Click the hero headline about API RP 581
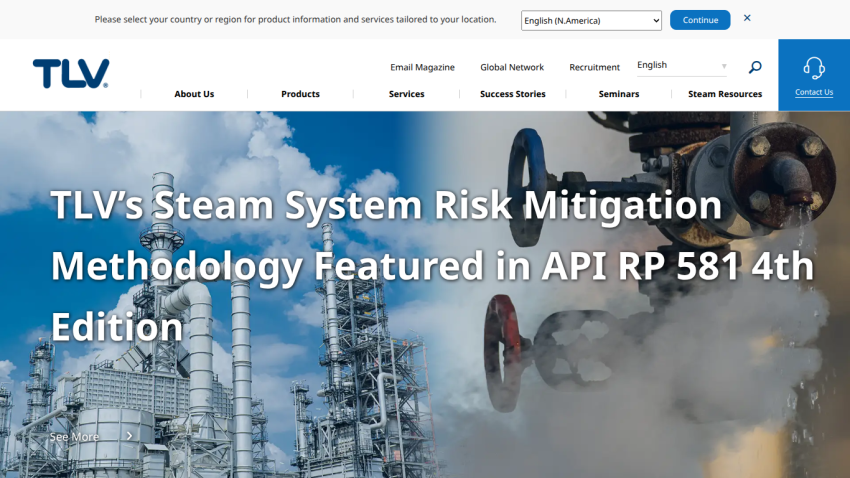850x478 pixels. [x=432, y=266]
